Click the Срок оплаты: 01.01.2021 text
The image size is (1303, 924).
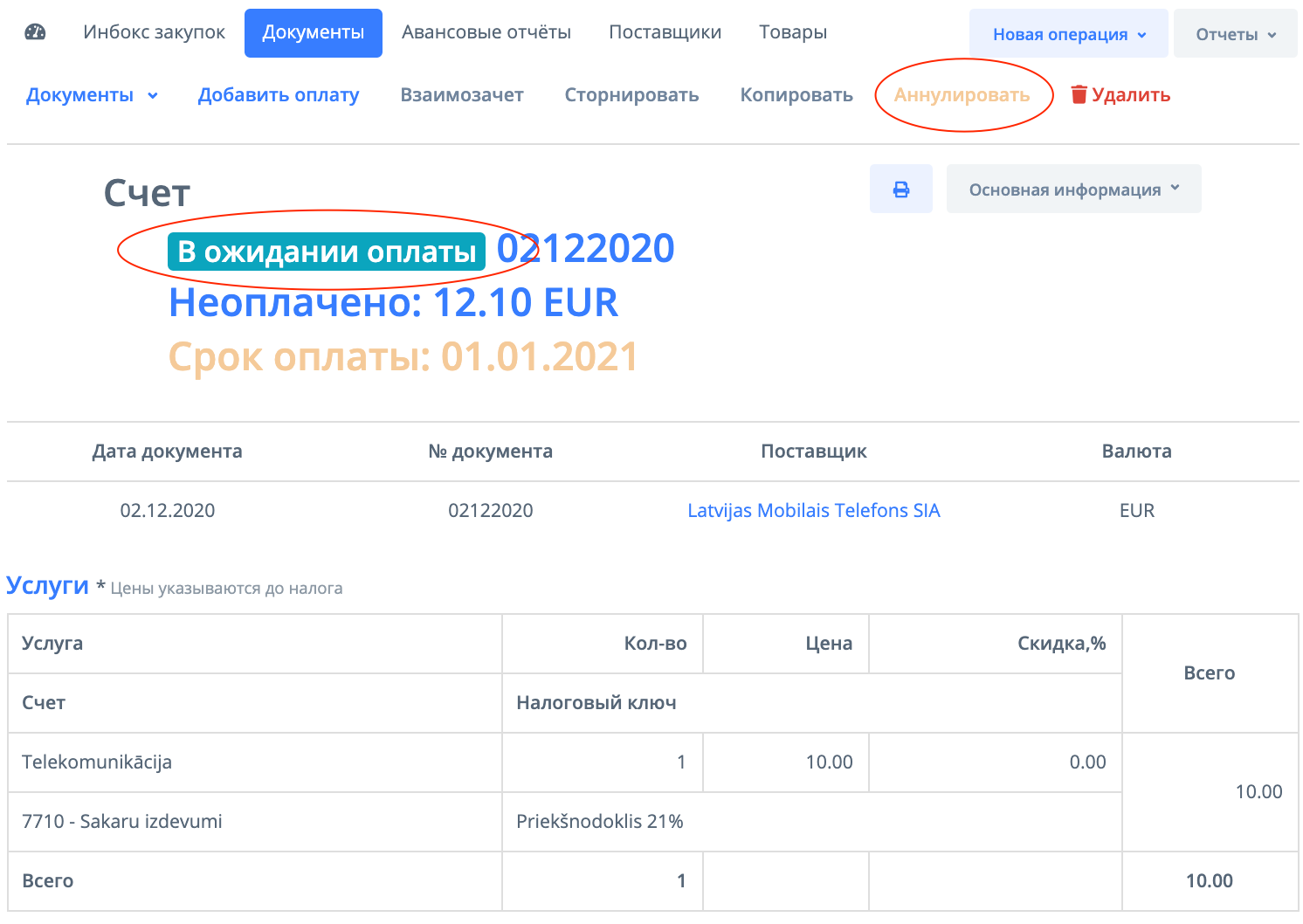(x=403, y=357)
